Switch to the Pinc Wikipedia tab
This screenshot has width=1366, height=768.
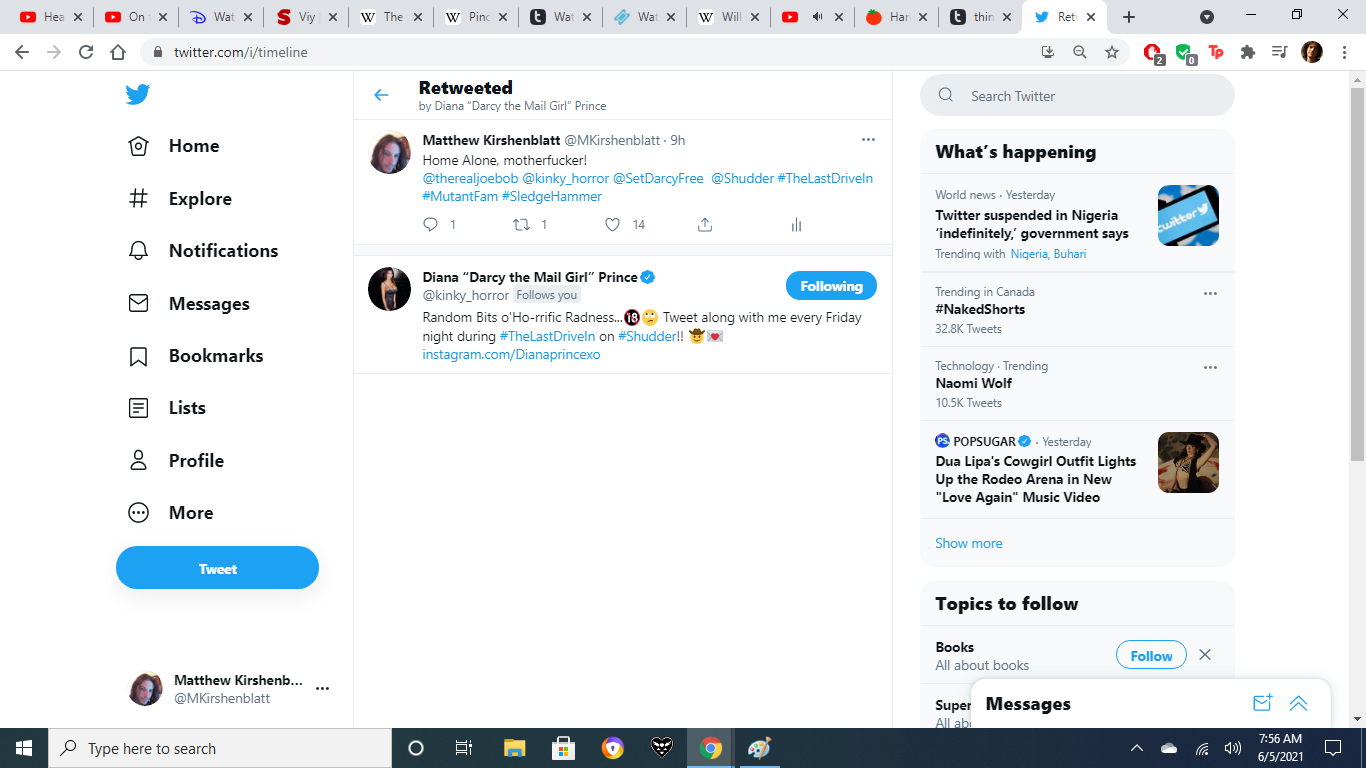pos(477,17)
